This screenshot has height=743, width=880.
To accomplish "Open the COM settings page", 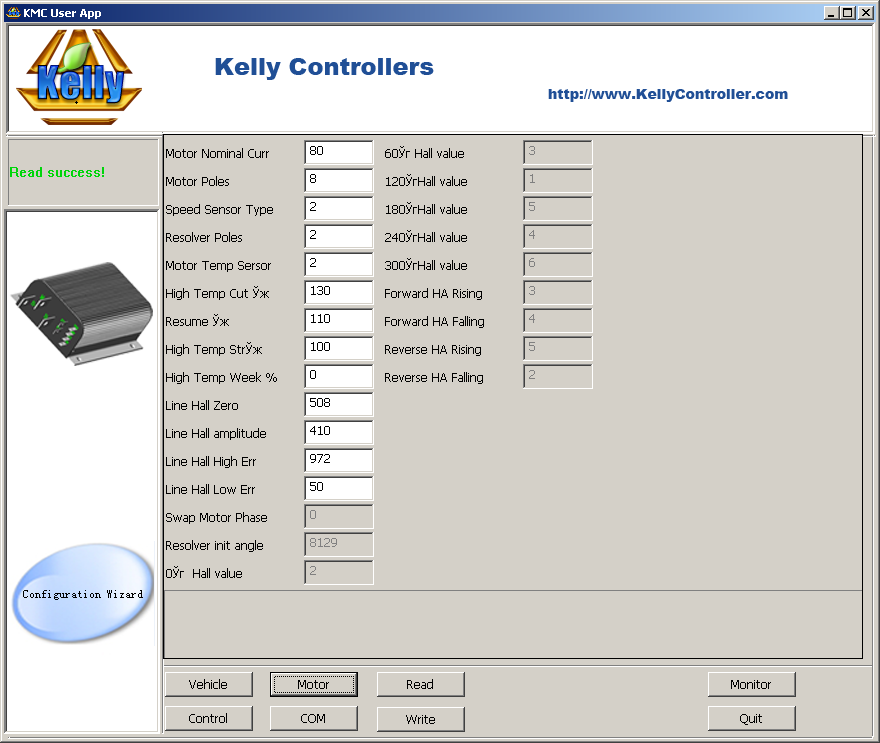I will [x=313, y=718].
